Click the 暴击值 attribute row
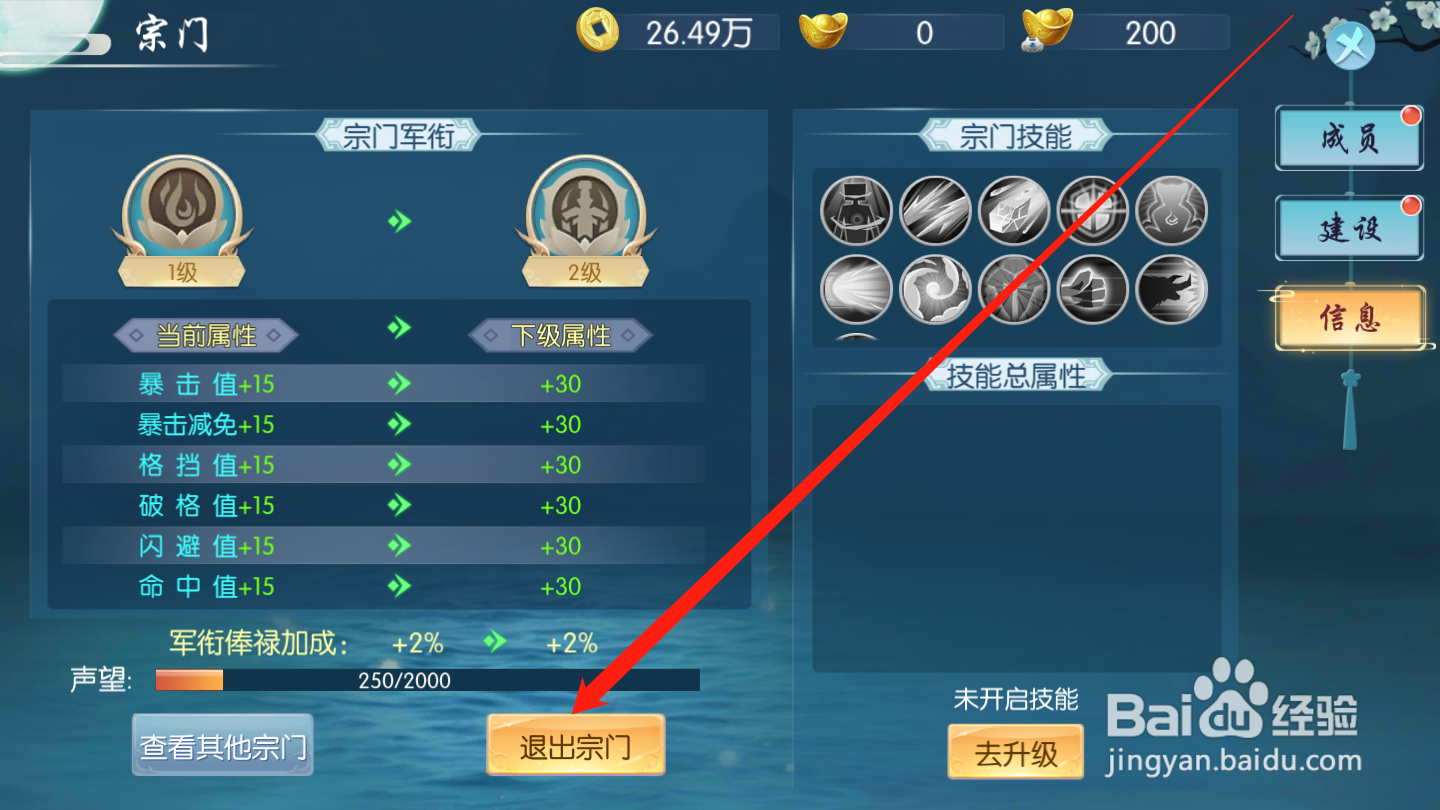The height and width of the screenshot is (810, 1440). tap(383, 384)
